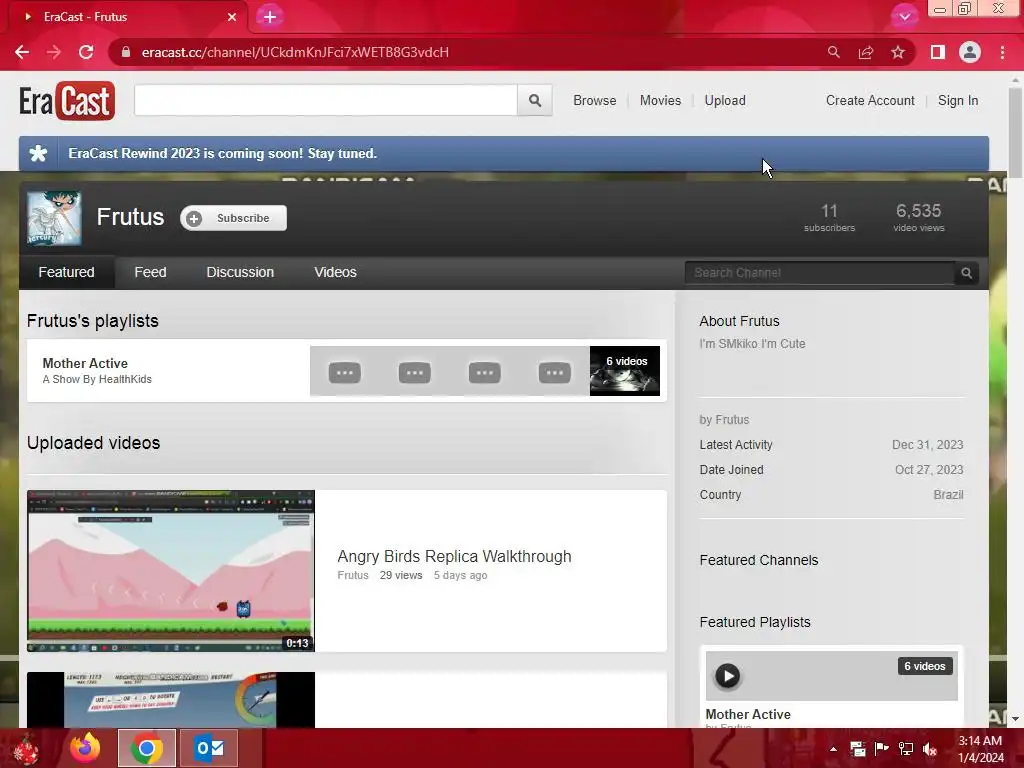1024x768 pixels.
Task: Click 'I'm SMkiko I'm Cute' description
Action: pos(752,344)
